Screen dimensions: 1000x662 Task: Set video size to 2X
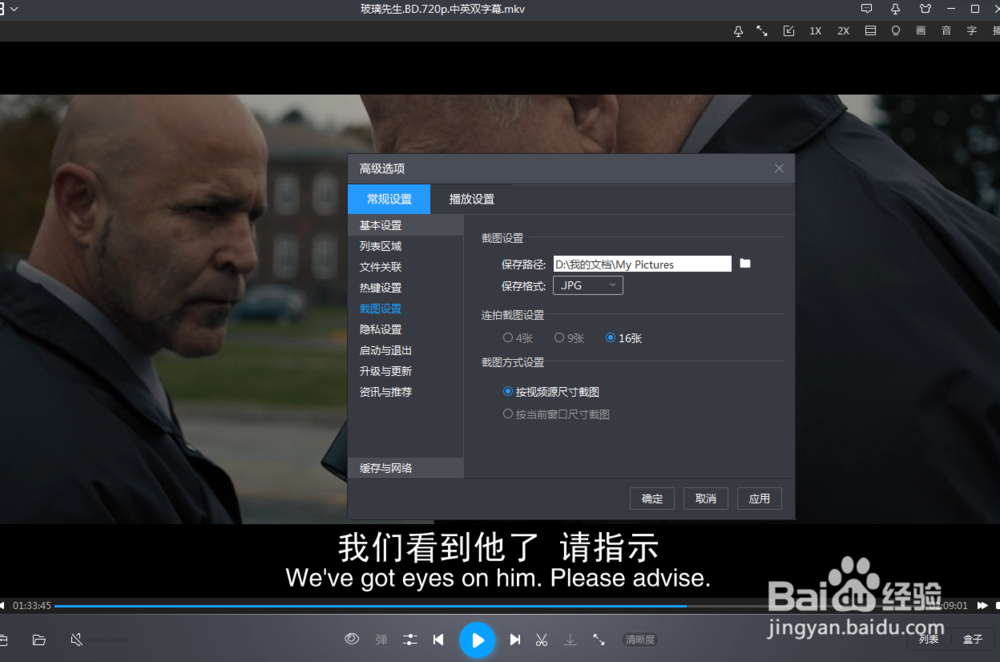click(x=843, y=31)
